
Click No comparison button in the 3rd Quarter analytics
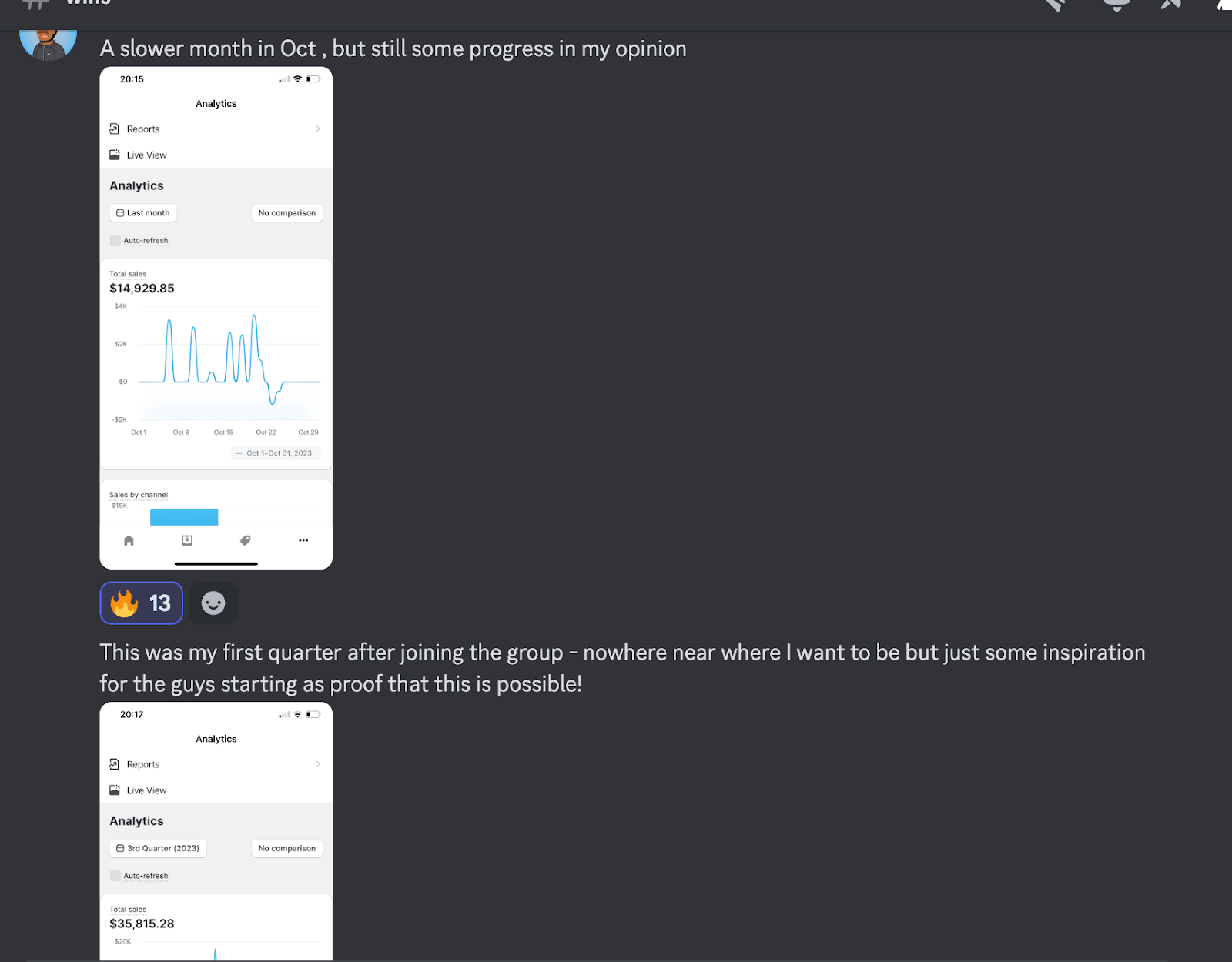pyautogui.click(x=286, y=848)
